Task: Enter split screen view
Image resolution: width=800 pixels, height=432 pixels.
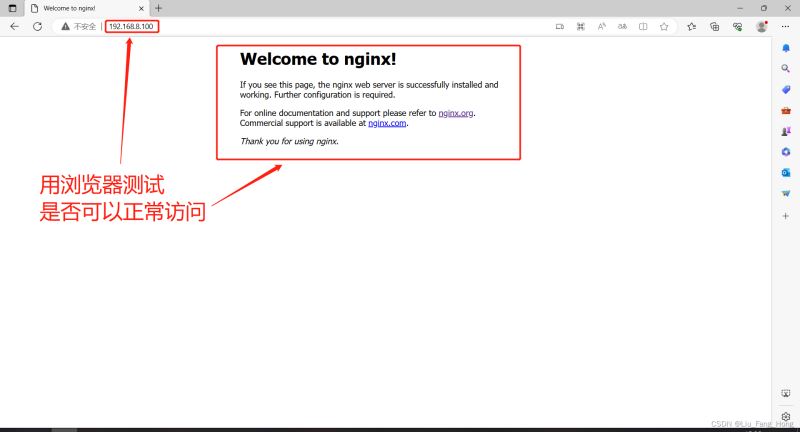Action: pyautogui.click(x=643, y=27)
